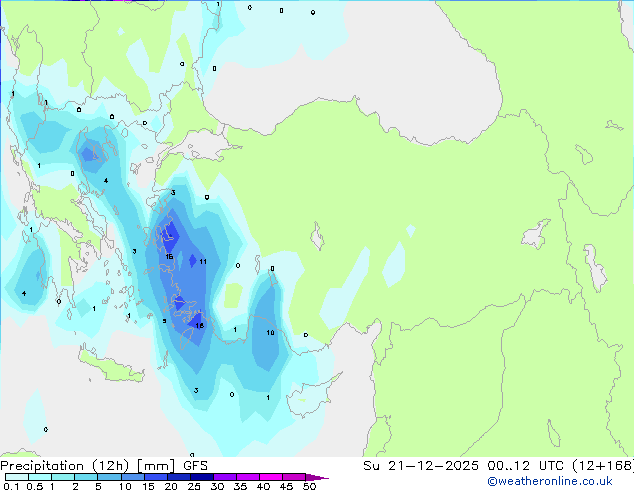Pick the violet swatch between 35 and 40
Image resolution: width=634 pixels, height=490 pixels.
coord(248,477)
